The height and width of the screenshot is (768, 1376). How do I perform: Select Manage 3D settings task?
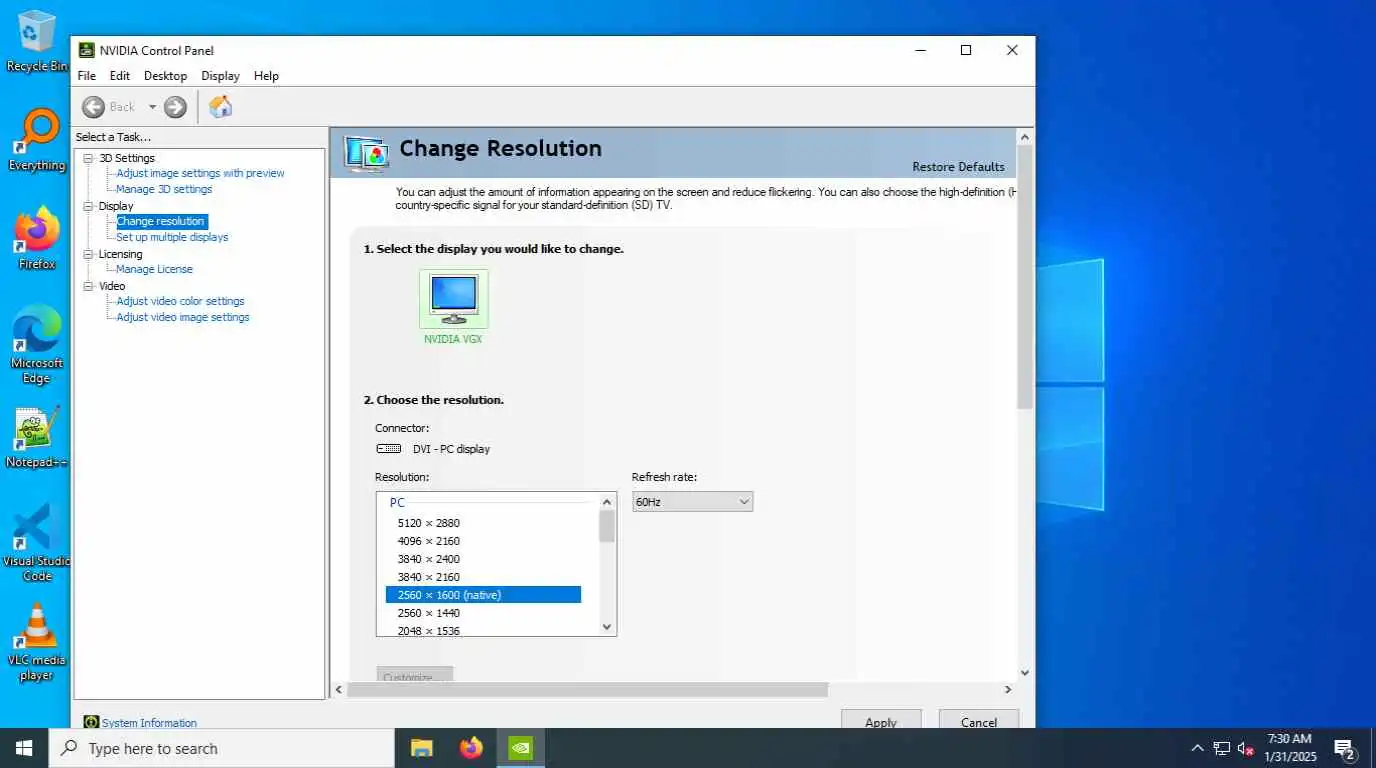(164, 189)
